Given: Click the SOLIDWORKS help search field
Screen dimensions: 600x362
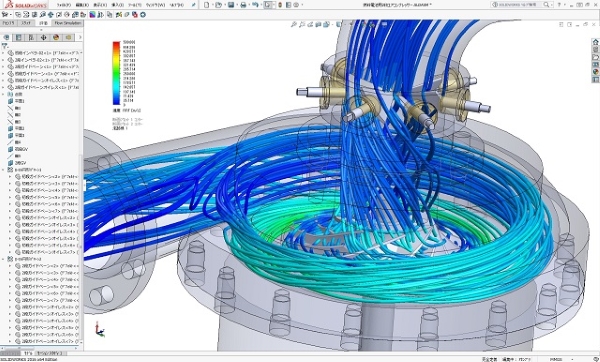Looking at the screenshot, I should click(x=521, y=5).
